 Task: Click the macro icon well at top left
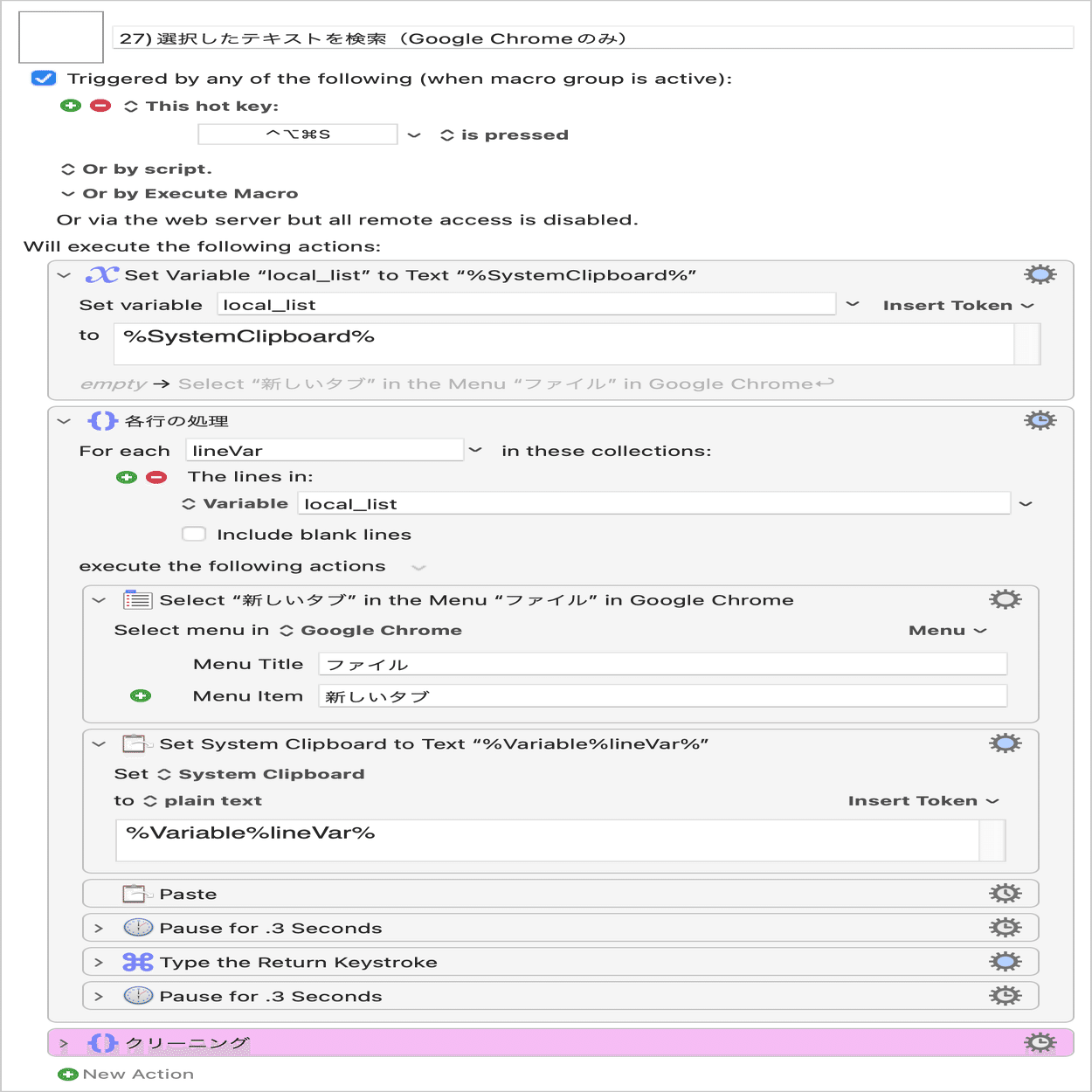tap(60, 37)
